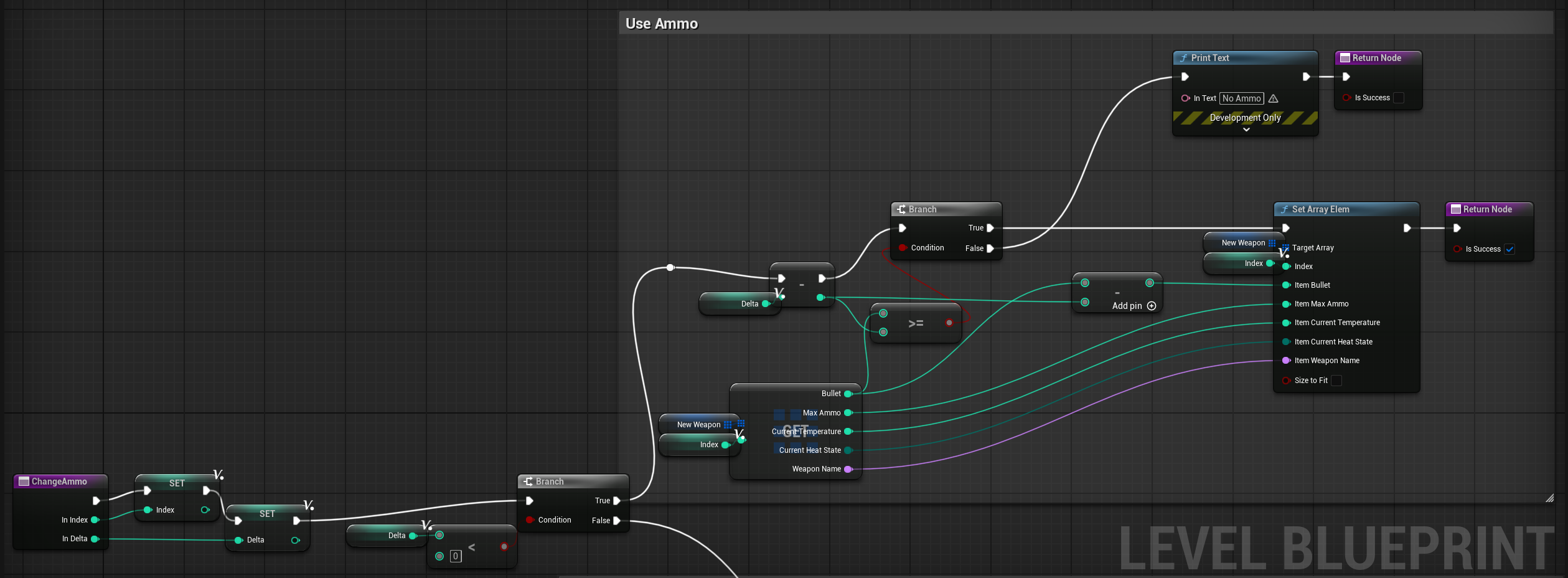Select the reroute node on the white execution wire
Viewport: 1568px width, 578px height.
tap(670, 268)
